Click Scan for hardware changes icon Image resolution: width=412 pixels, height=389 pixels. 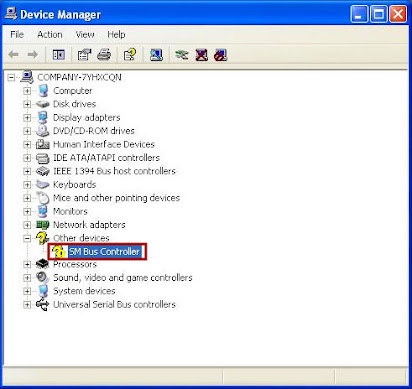tap(156, 54)
